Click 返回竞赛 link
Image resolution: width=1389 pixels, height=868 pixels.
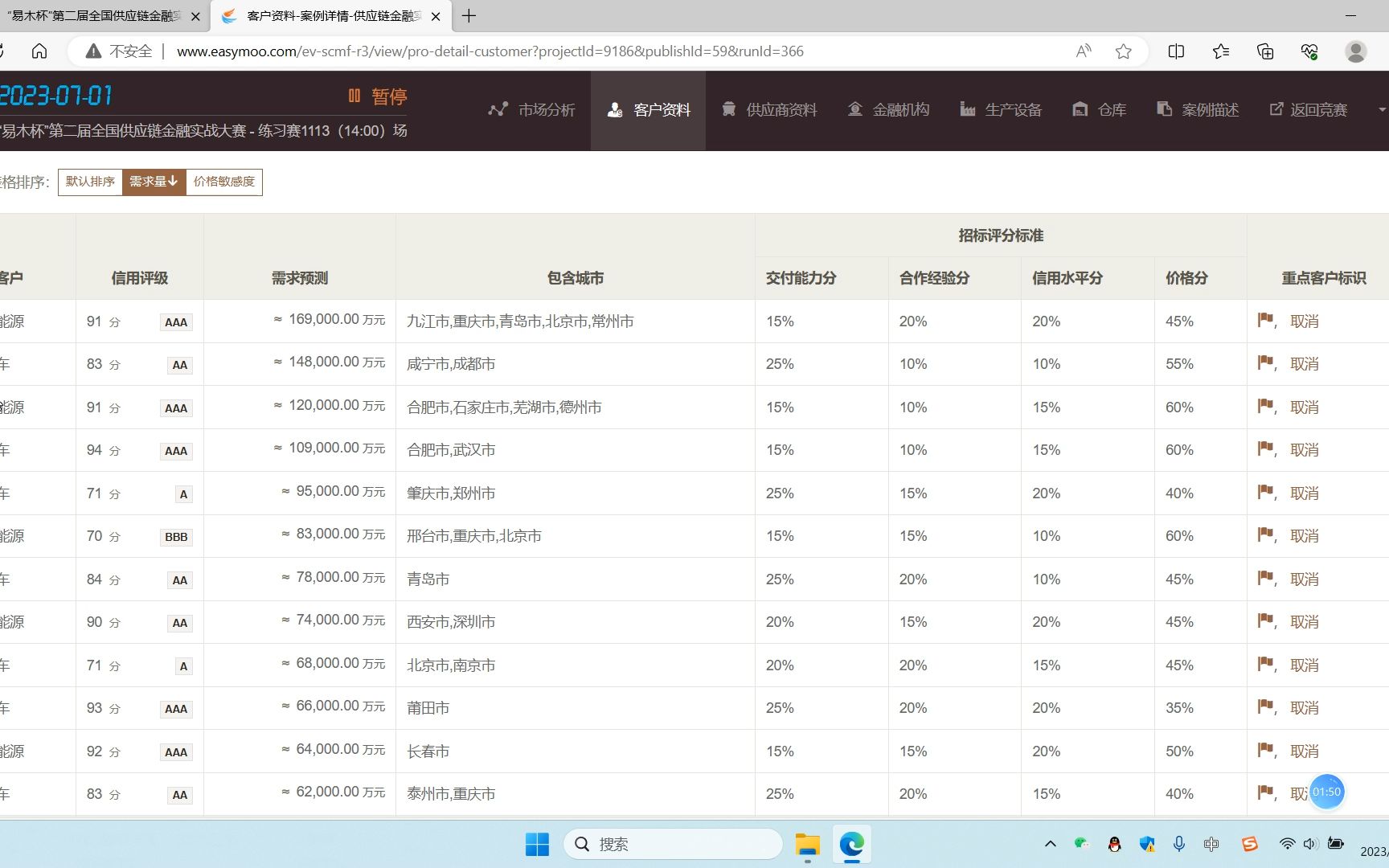pos(1308,110)
